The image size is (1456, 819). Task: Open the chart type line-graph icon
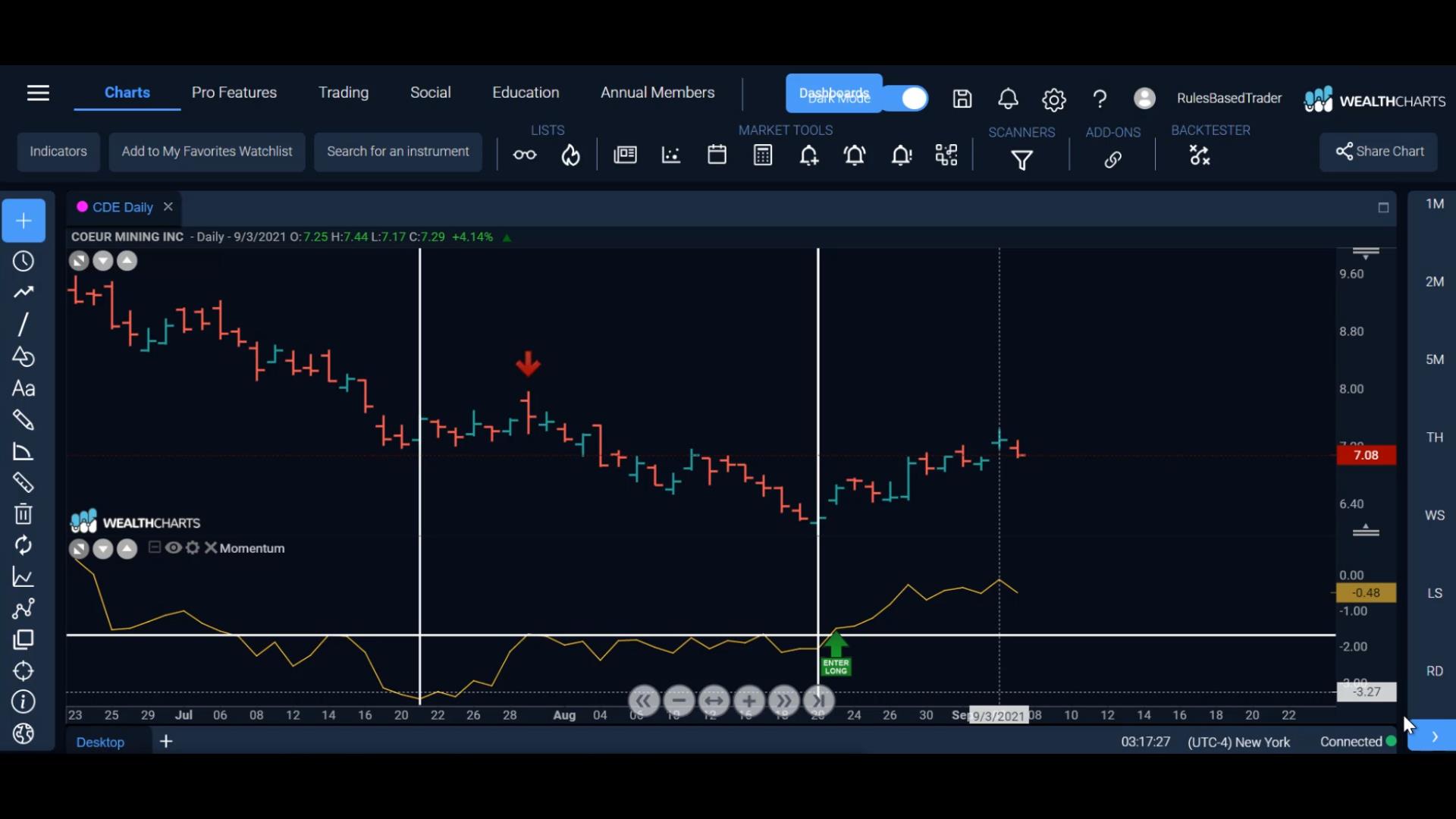click(x=24, y=577)
